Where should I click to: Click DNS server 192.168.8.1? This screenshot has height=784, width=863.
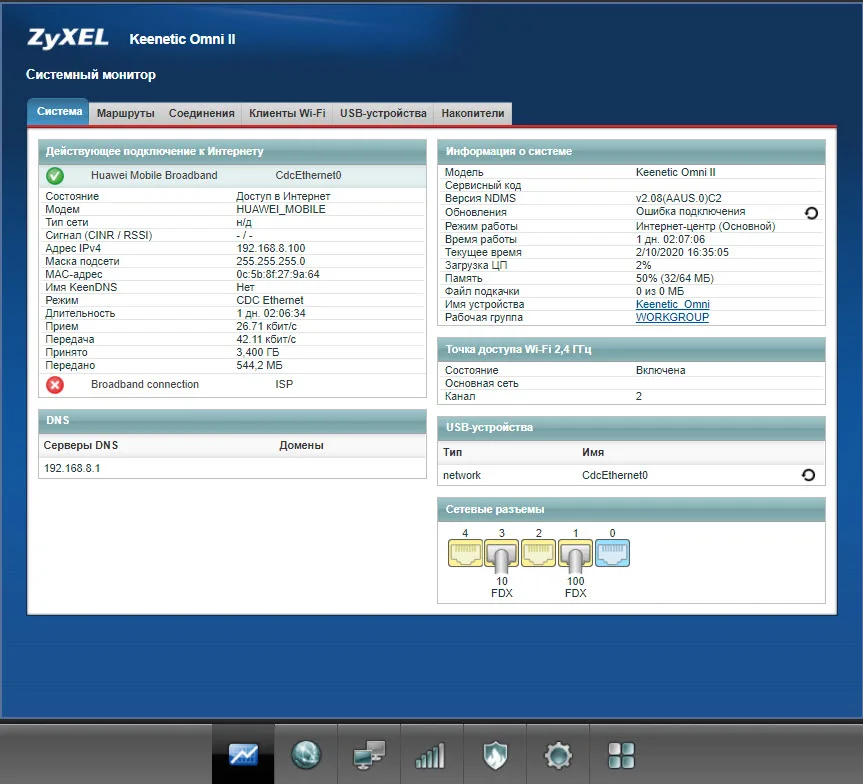(x=72, y=468)
